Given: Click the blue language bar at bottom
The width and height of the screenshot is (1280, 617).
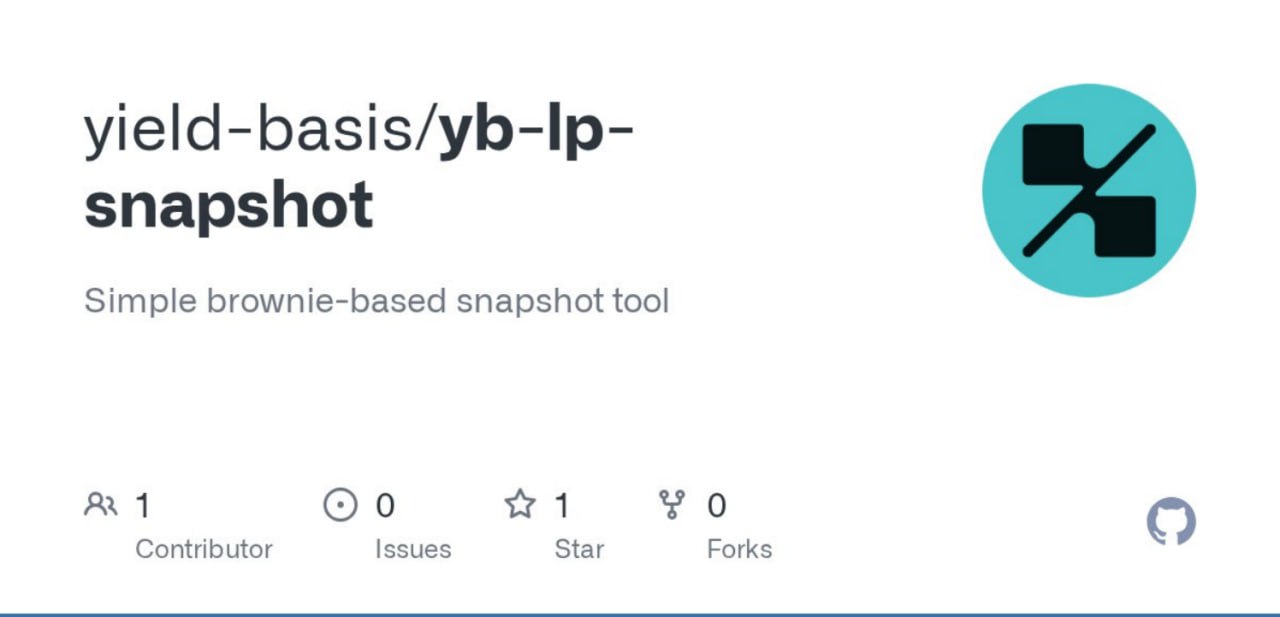Looking at the screenshot, I should [x=640, y=614].
